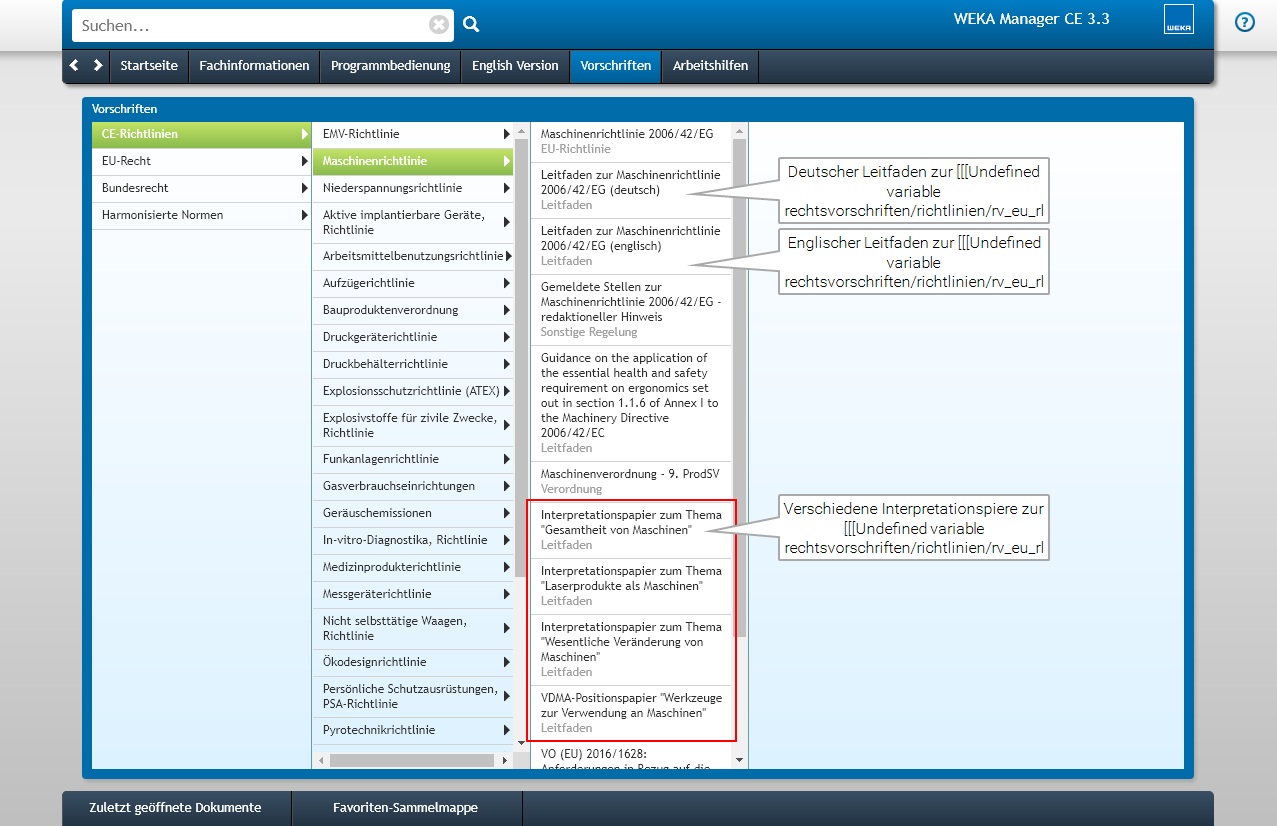Click the magnifier search icon

pos(471,25)
